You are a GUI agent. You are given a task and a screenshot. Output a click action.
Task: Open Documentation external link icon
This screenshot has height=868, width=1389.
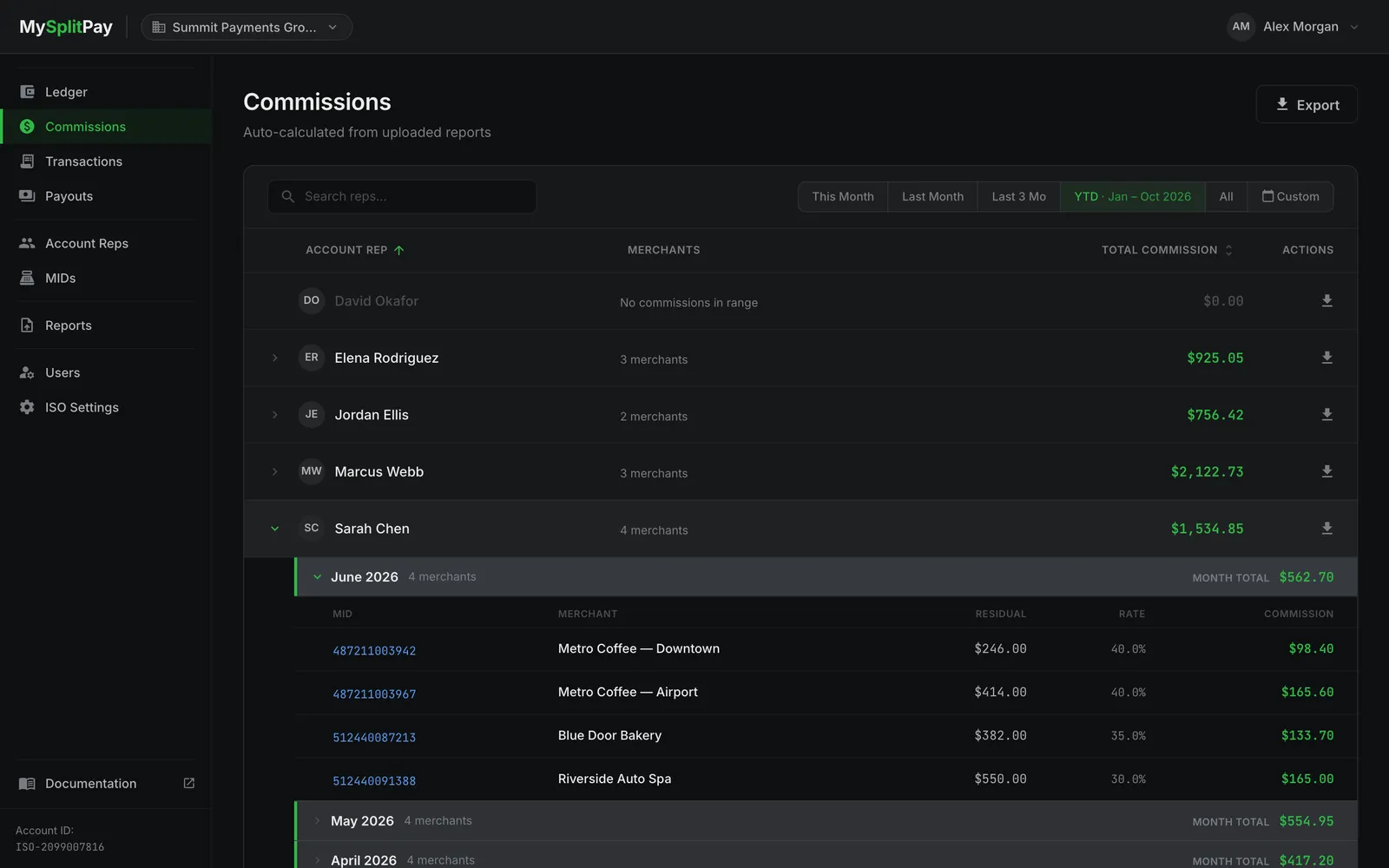tap(189, 783)
